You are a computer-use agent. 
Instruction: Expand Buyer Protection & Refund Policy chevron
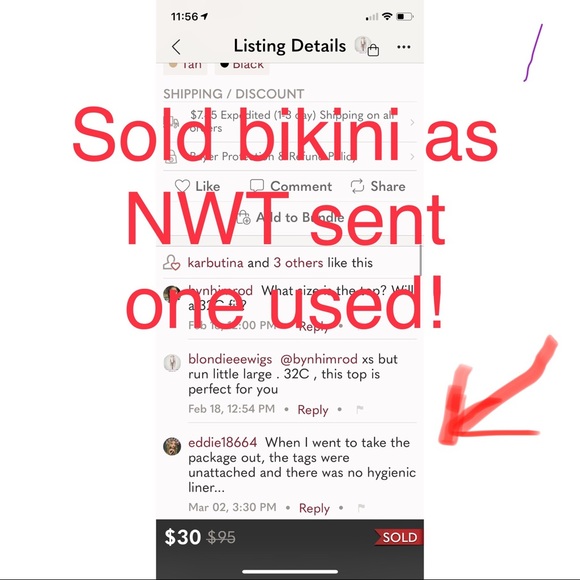pos(412,157)
